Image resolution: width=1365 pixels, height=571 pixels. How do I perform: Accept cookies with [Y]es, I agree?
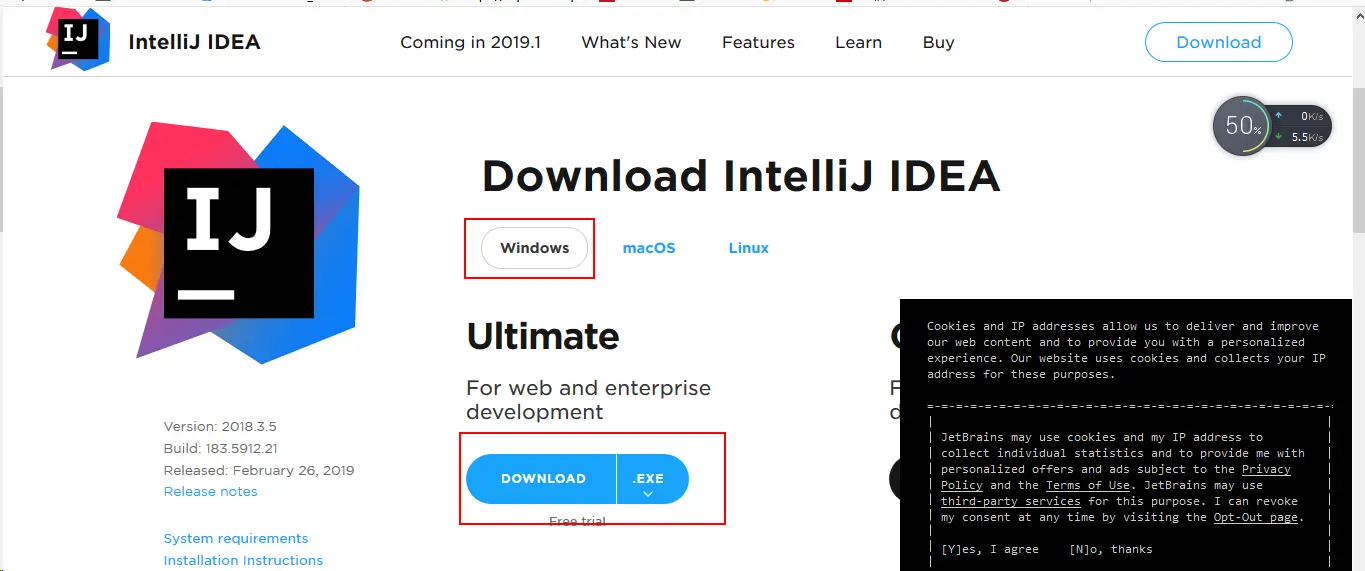point(989,549)
